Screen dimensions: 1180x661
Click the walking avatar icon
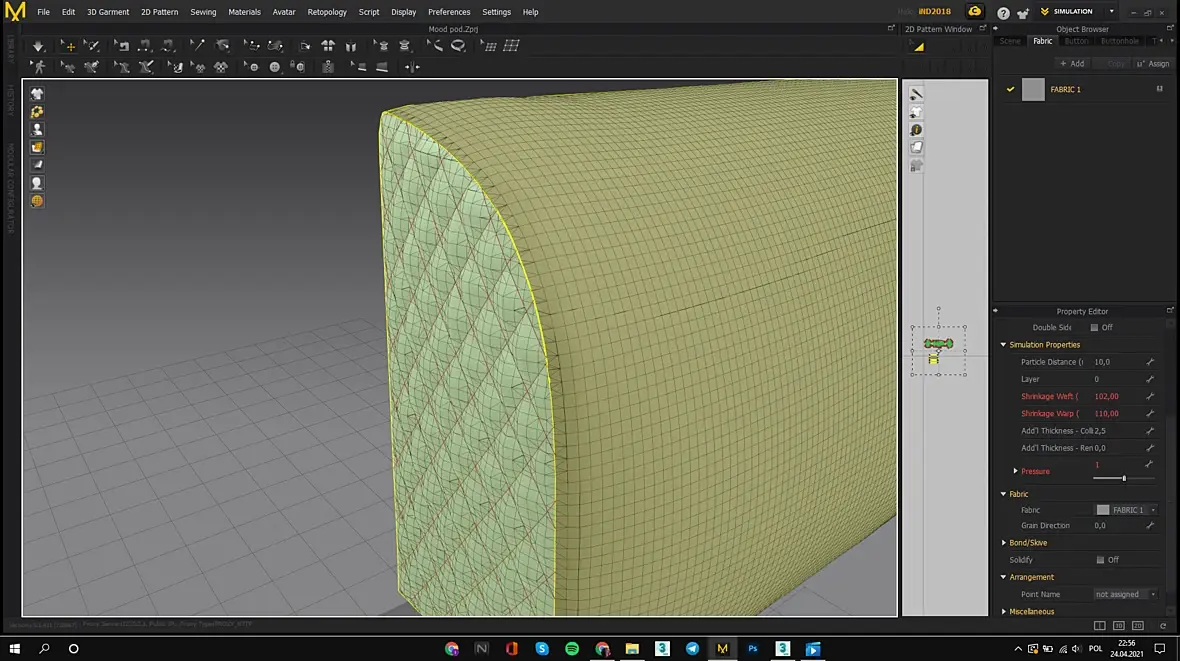[38, 67]
